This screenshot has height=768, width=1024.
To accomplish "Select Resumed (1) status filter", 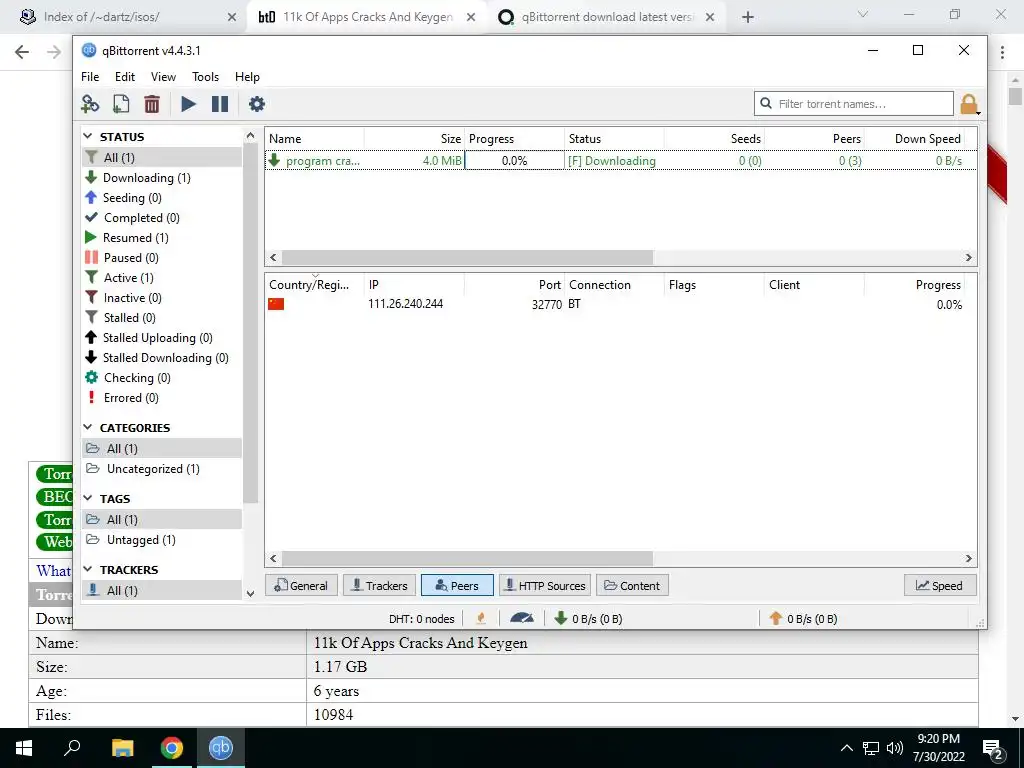I will (x=162, y=238).
